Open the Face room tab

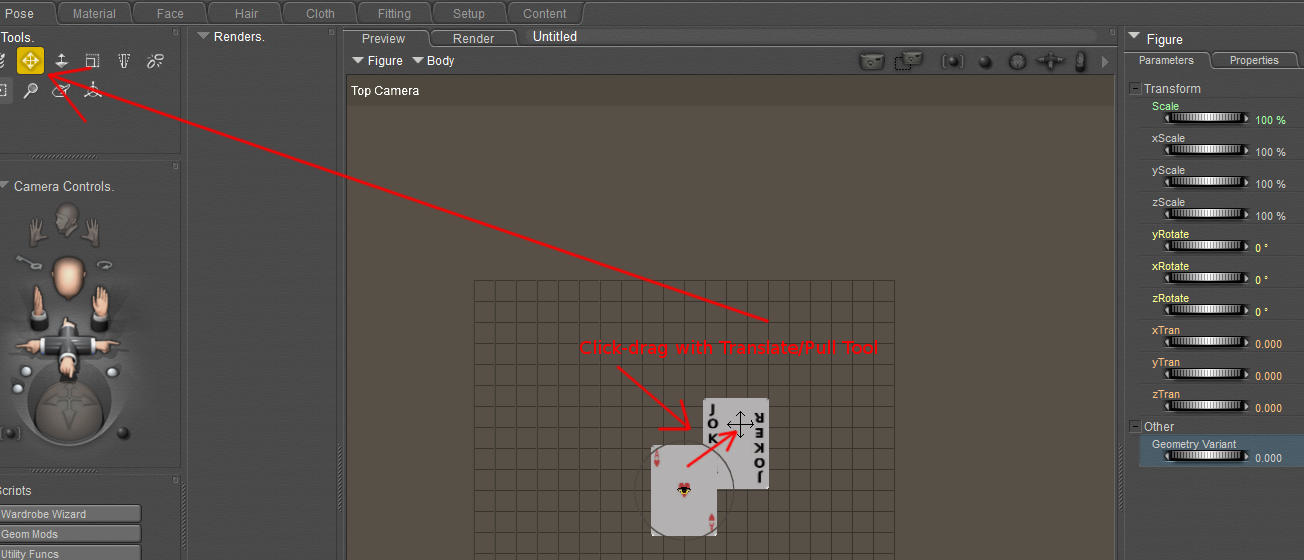pyautogui.click(x=170, y=14)
